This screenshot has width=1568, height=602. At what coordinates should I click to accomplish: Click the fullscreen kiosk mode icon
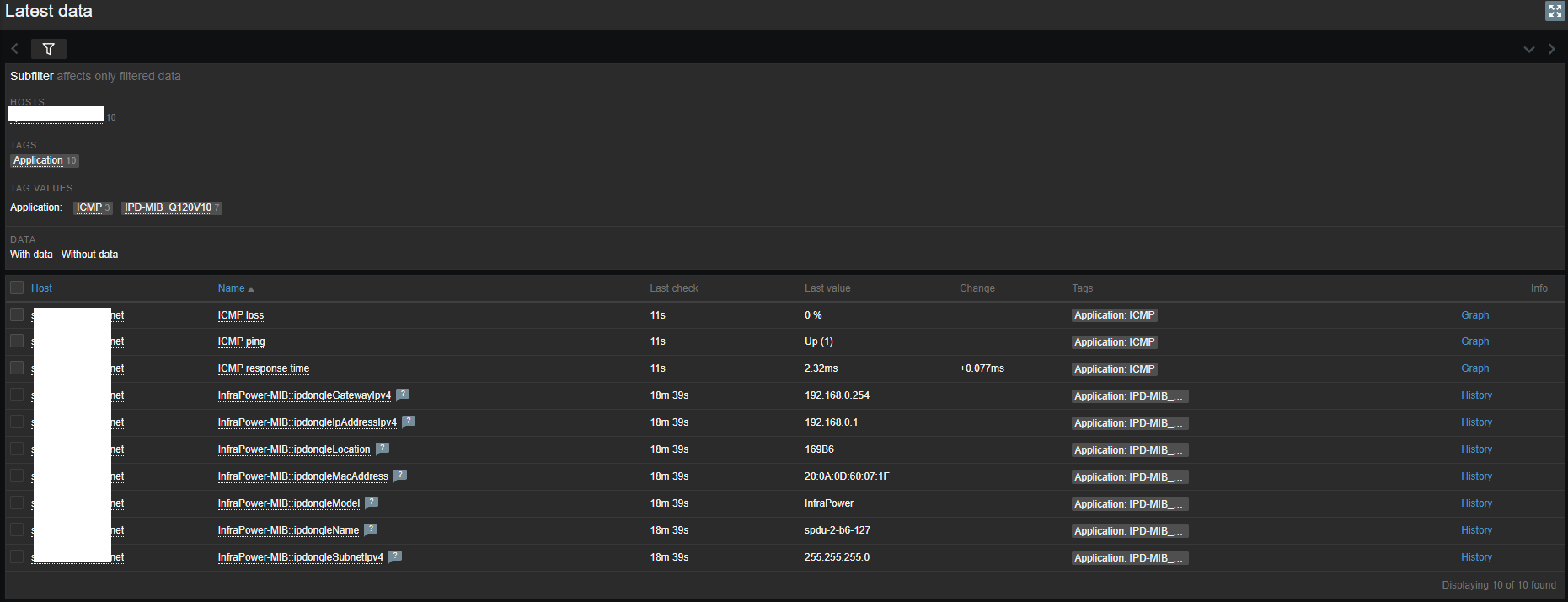coord(1555,11)
